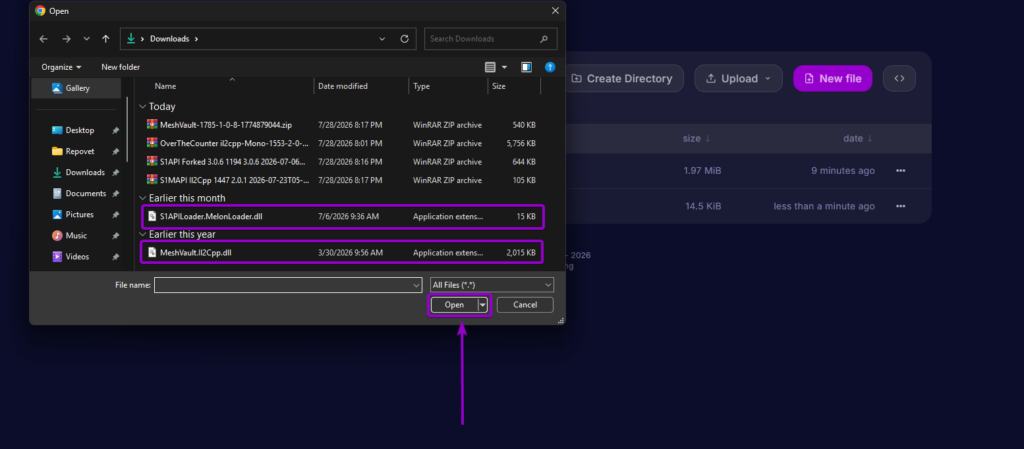Viewport: 1024px width, 449px height.
Task: Click the Forward navigation arrow
Action: click(66, 39)
